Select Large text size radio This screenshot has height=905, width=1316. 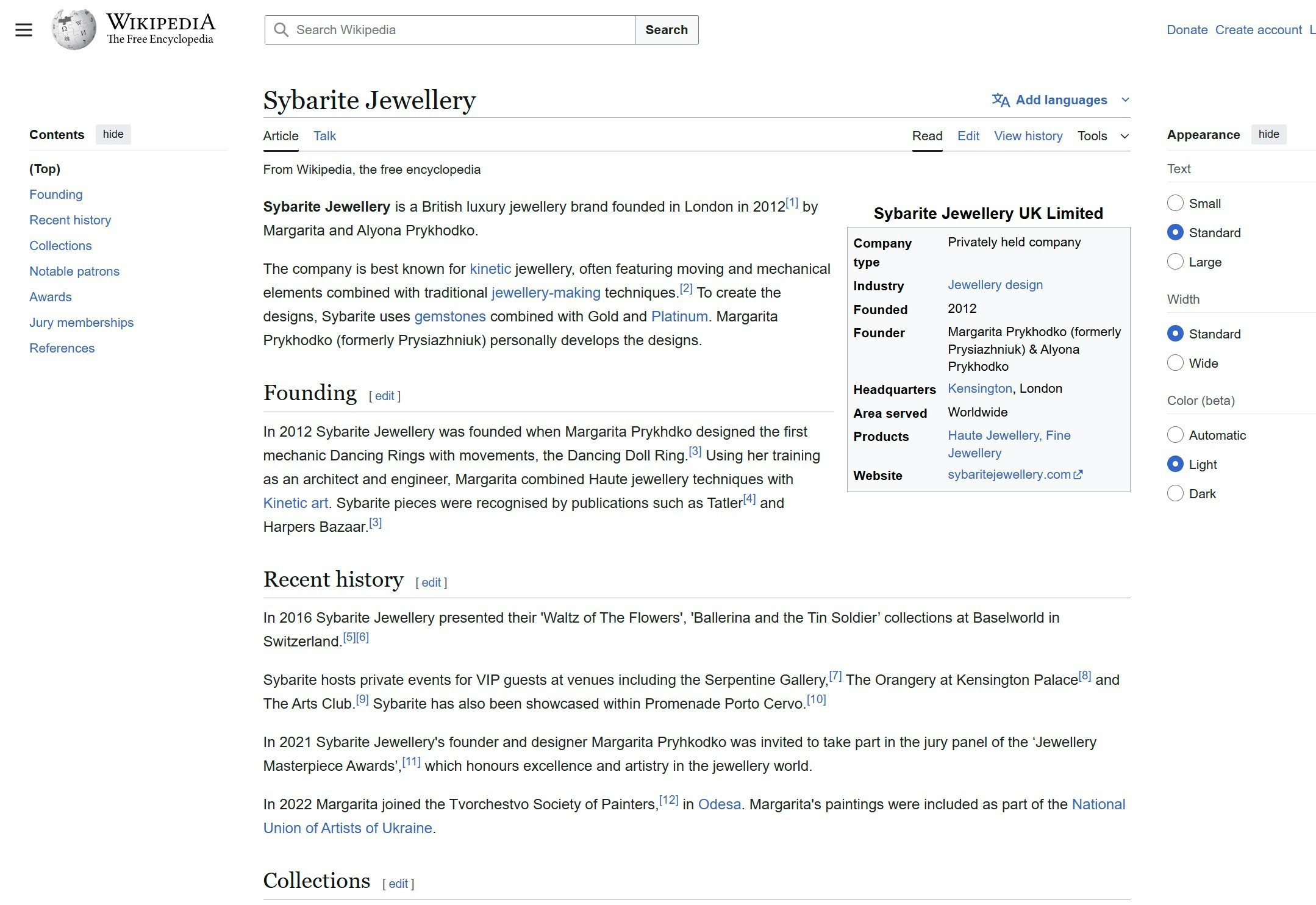(1175, 262)
